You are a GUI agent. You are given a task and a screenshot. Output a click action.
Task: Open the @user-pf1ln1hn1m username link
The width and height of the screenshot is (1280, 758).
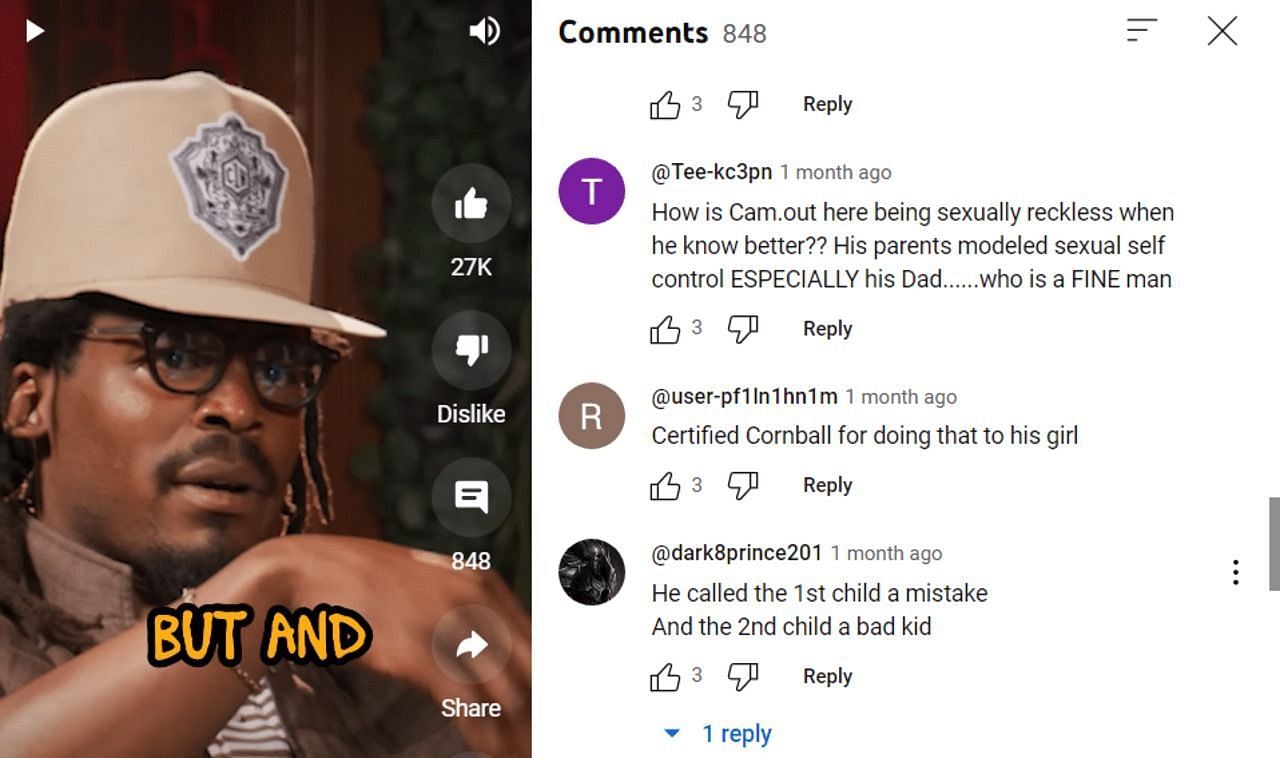(x=744, y=396)
